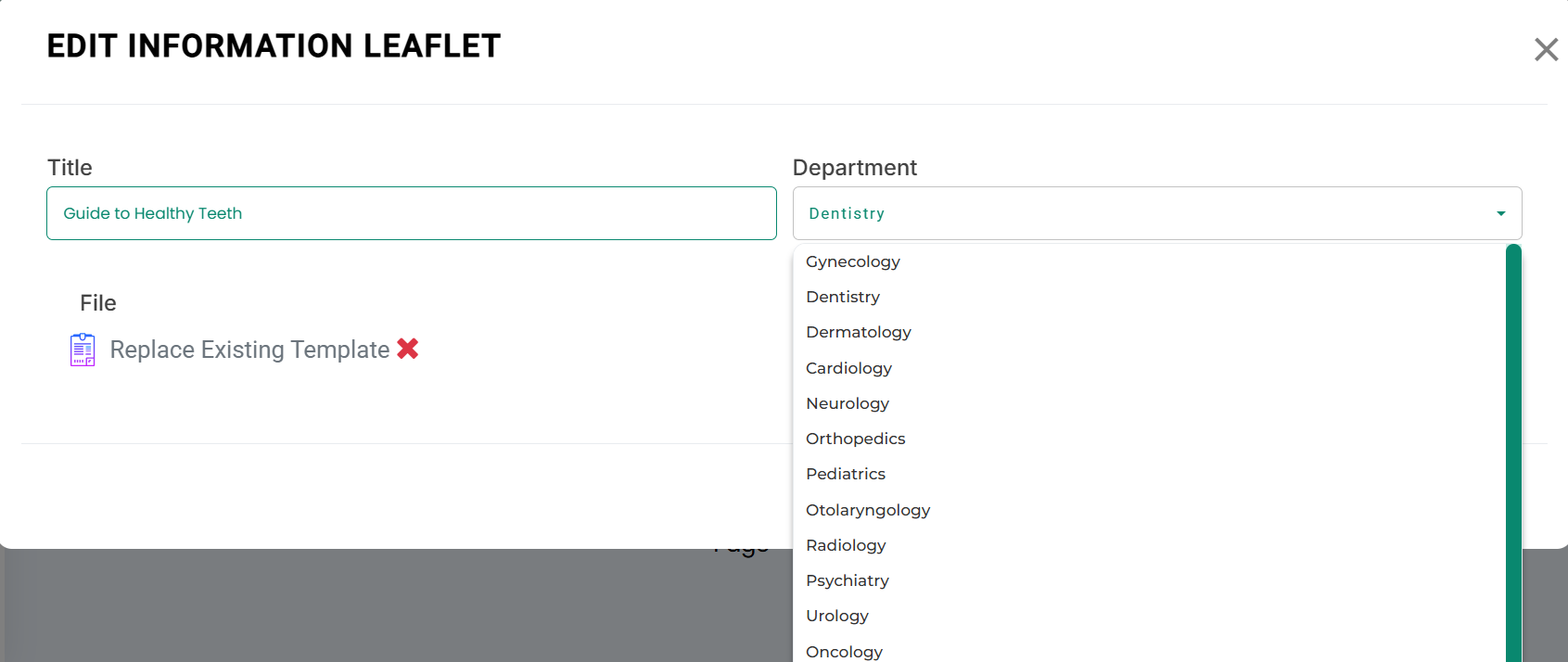Screen dimensions: 1568x662
Task: Choose Orthopedics from the list
Action: [855, 439]
